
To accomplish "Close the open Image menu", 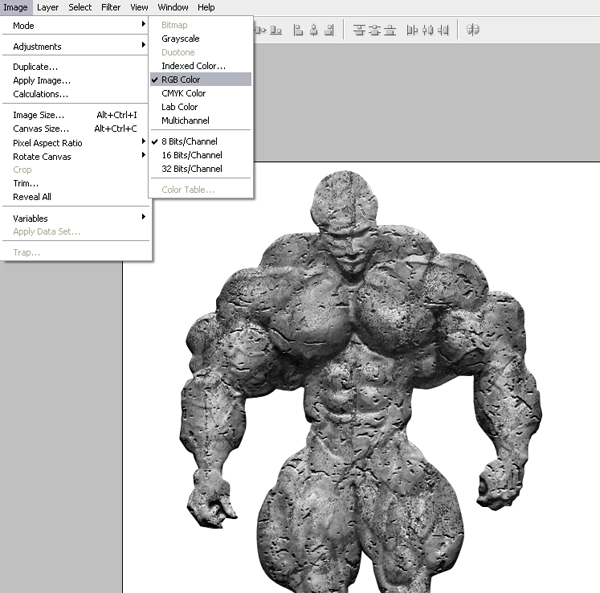I will tap(16, 7).
